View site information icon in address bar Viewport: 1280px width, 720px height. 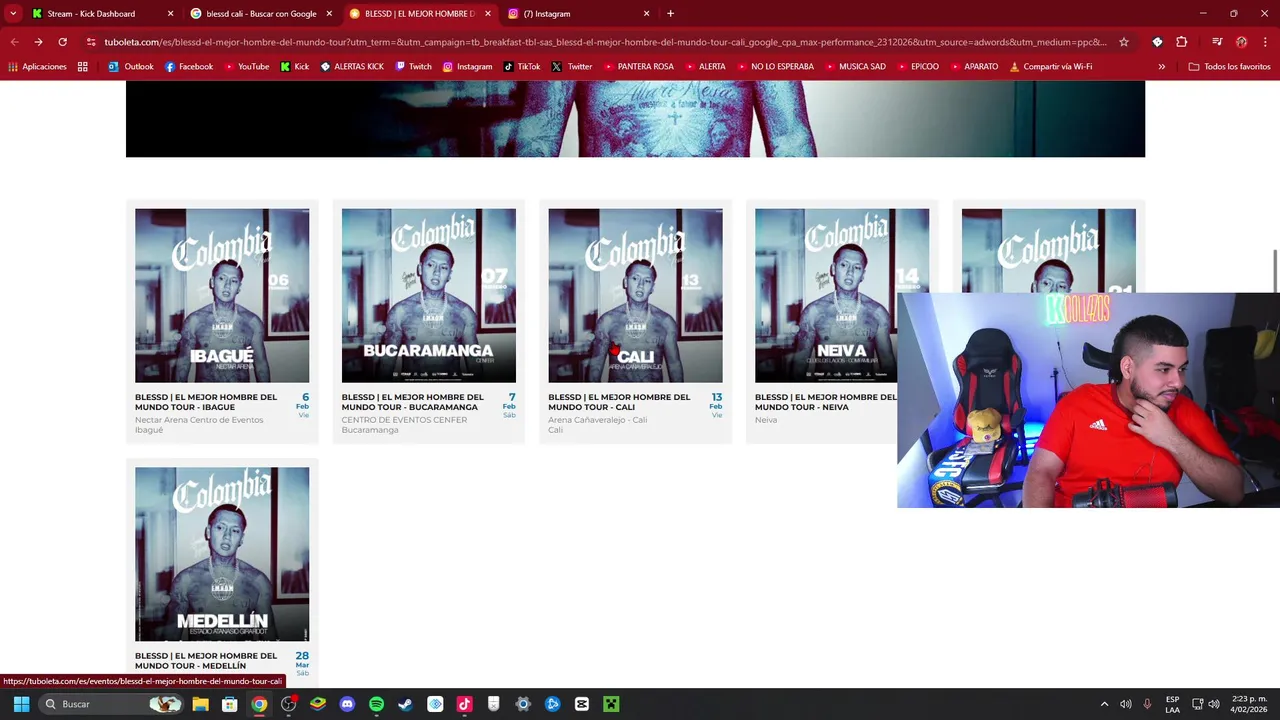click(91, 42)
